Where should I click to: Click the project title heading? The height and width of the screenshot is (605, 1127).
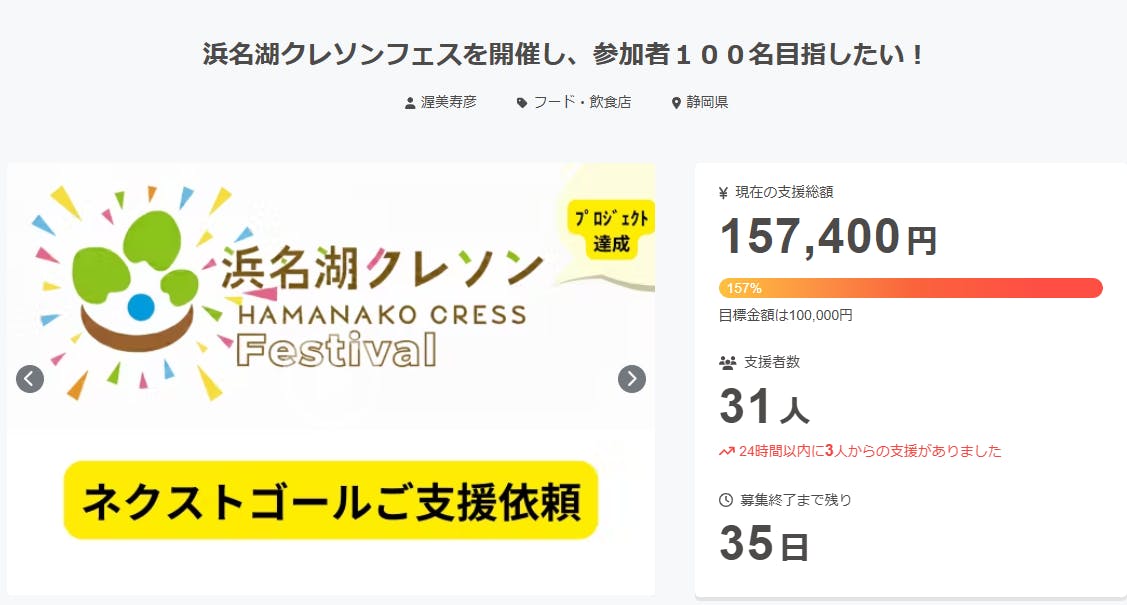[563, 54]
